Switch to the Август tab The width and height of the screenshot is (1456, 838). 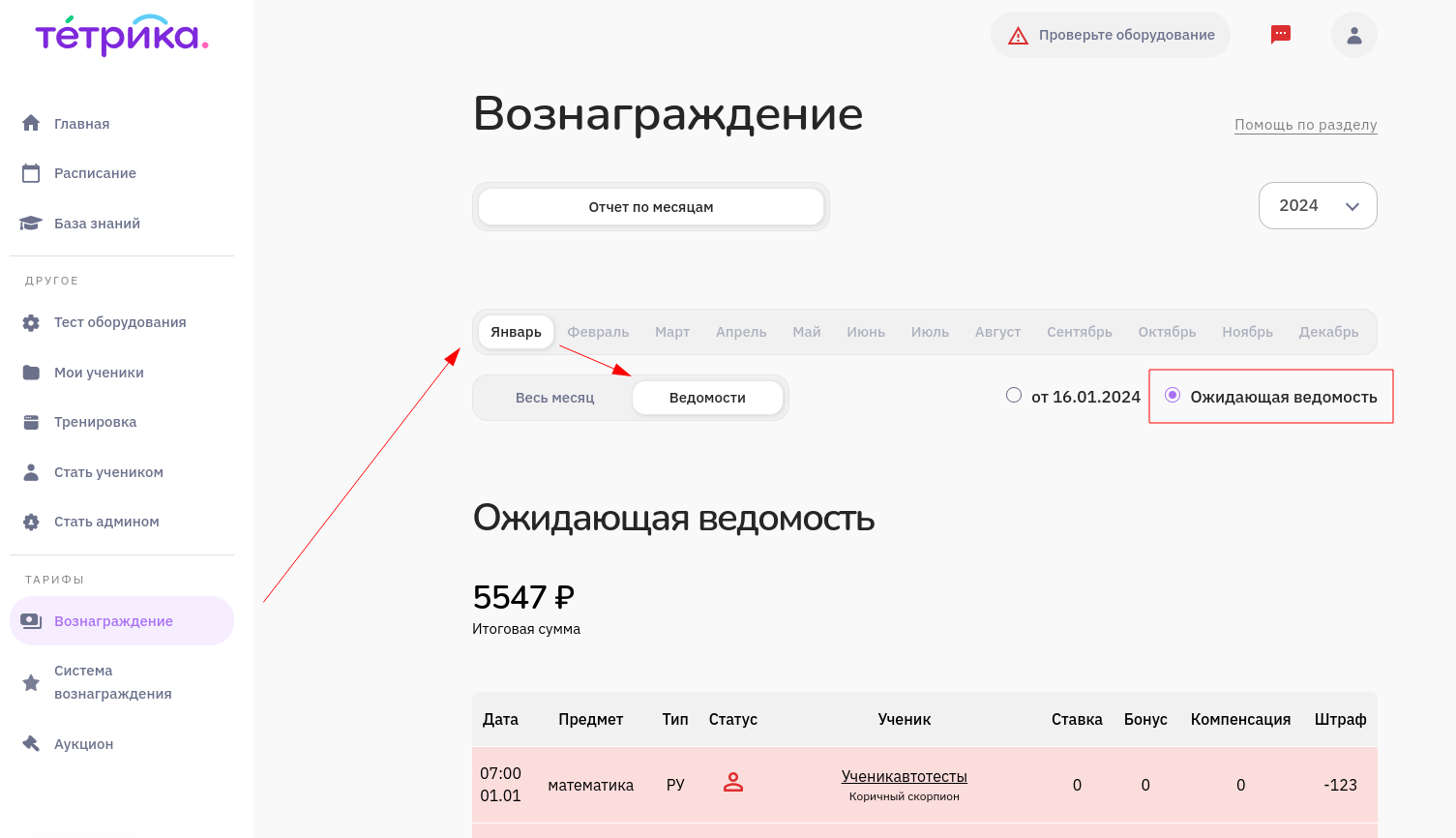[997, 332]
